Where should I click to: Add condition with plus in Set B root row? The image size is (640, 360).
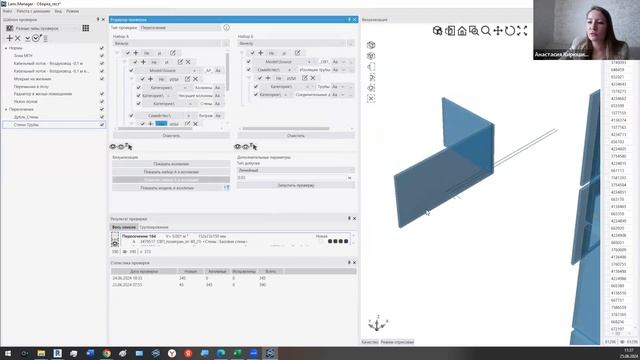(260, 53)
